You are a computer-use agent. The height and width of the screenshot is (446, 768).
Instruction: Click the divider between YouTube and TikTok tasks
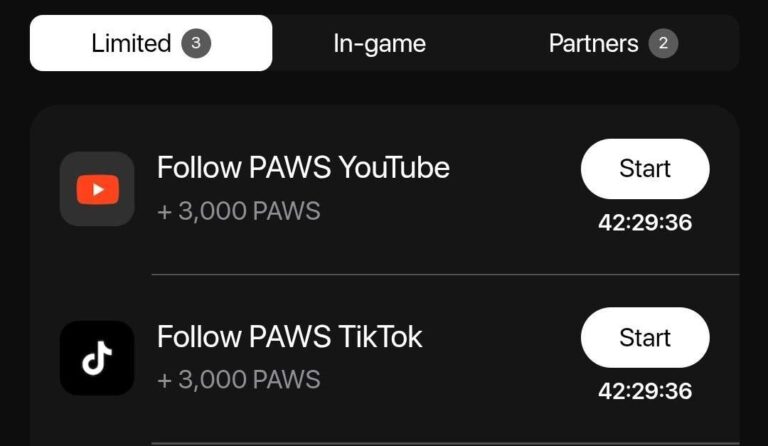(x=445, y=274)
